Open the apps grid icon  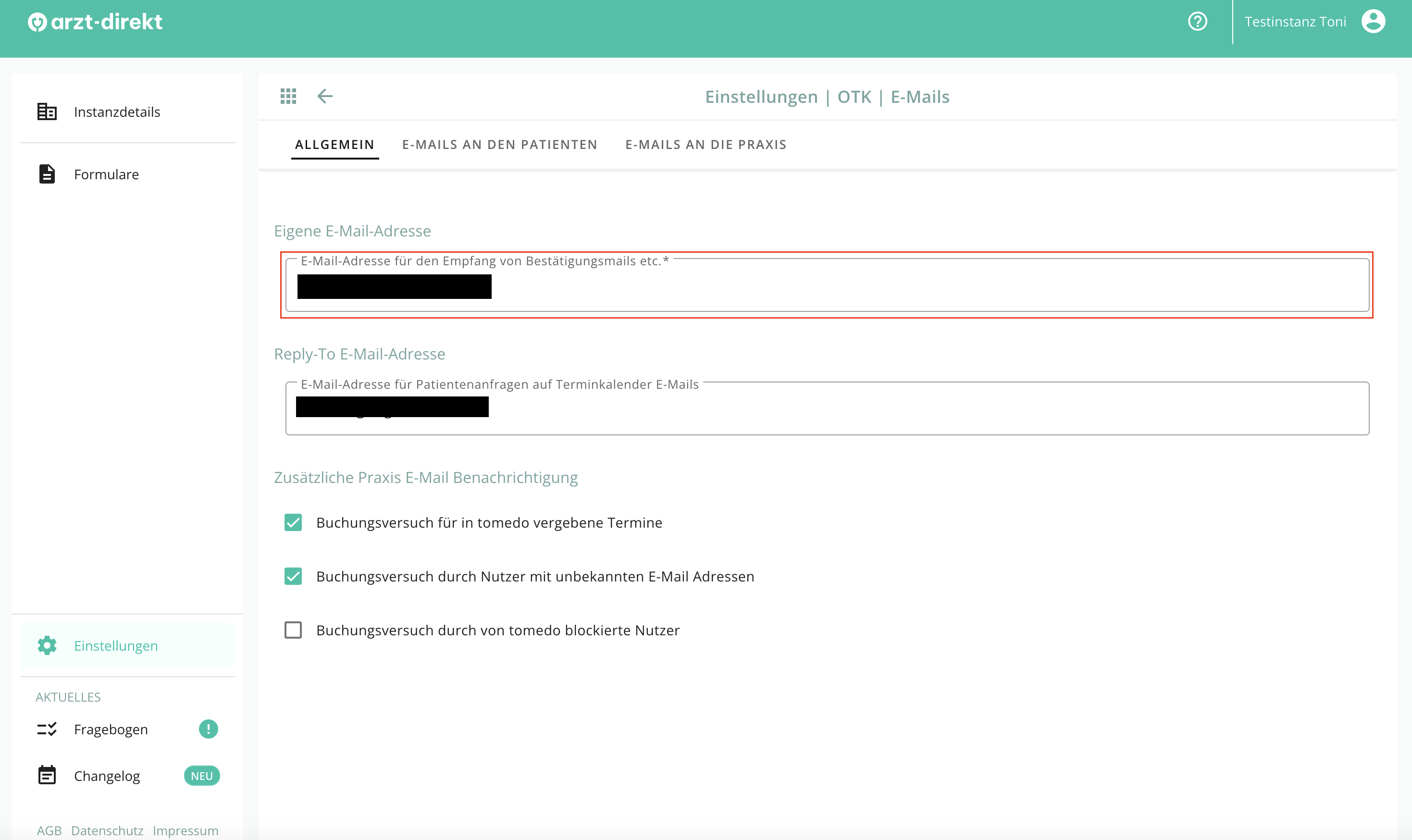(x=288, y=96)
